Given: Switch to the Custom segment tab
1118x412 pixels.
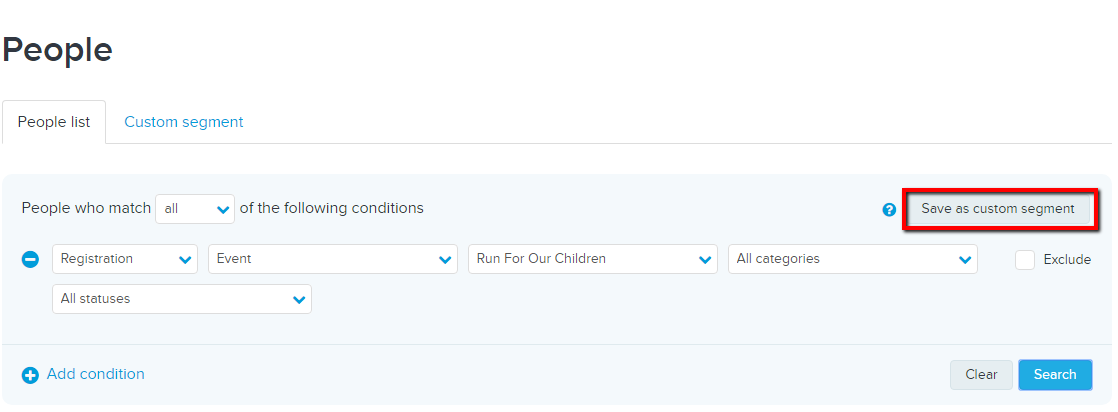Looking at the screenshot, I should [184, 122].
